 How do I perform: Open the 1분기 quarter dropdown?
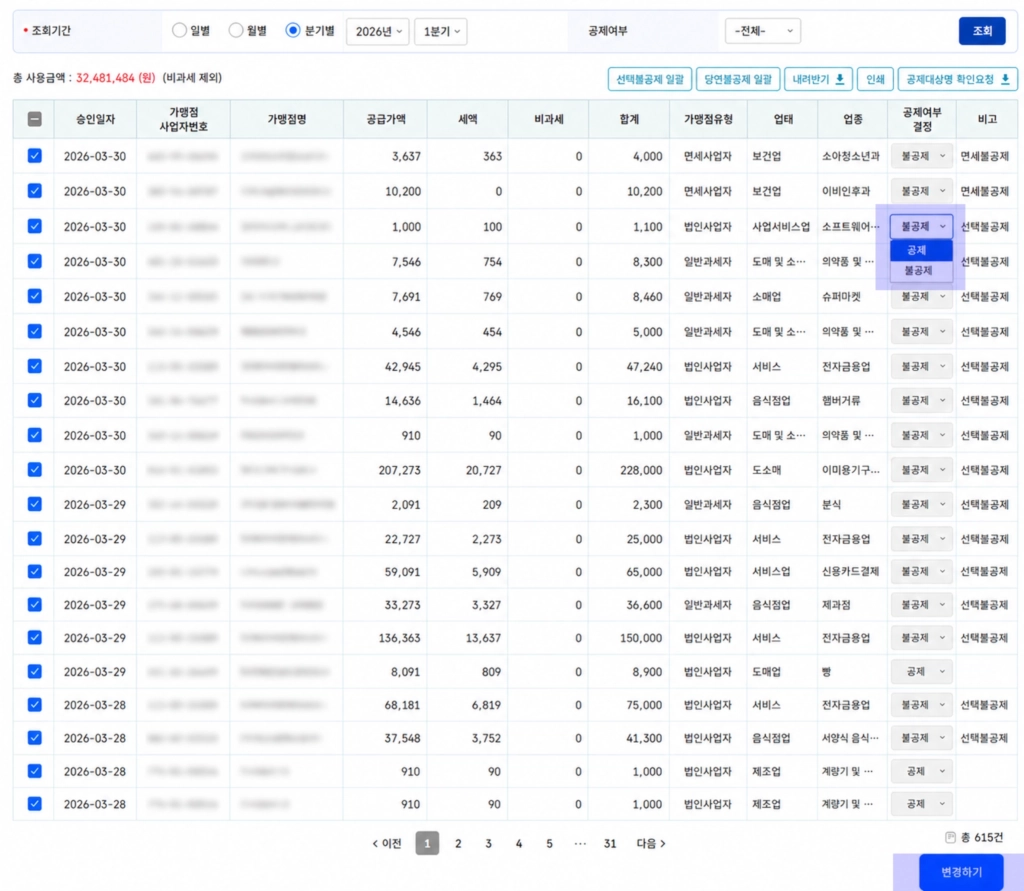pos(441,31)
